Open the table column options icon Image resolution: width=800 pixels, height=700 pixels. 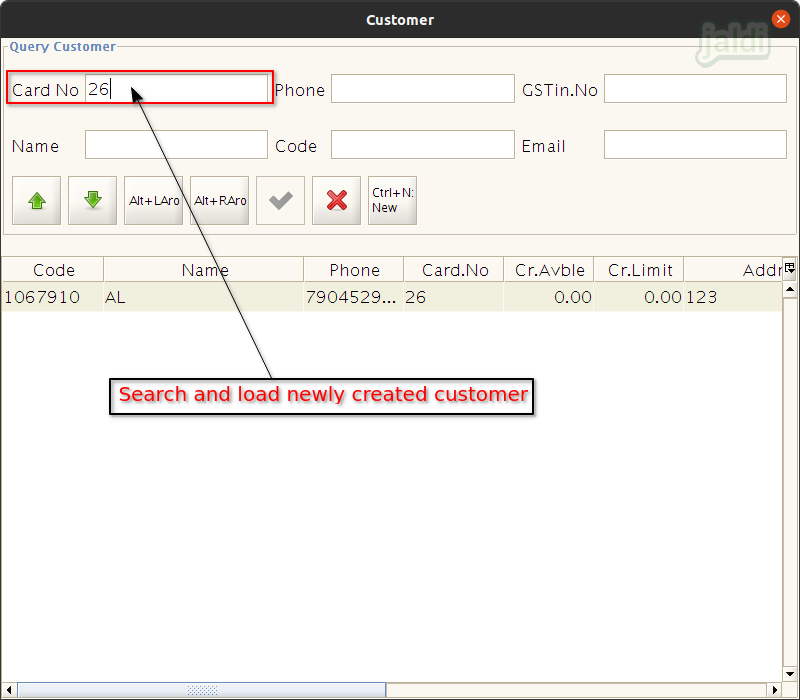pyautogui.click(x=790, y=268)
